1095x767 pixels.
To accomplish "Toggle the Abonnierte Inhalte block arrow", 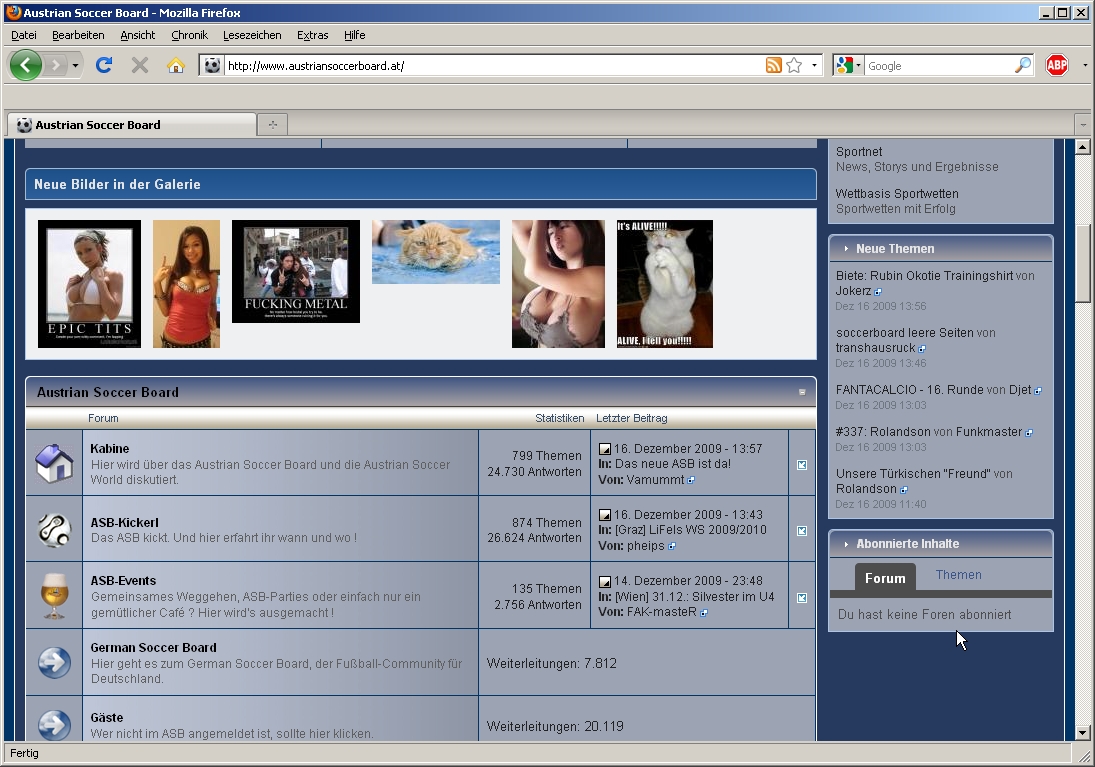I will pyautogui.click(x=846, y=543).
